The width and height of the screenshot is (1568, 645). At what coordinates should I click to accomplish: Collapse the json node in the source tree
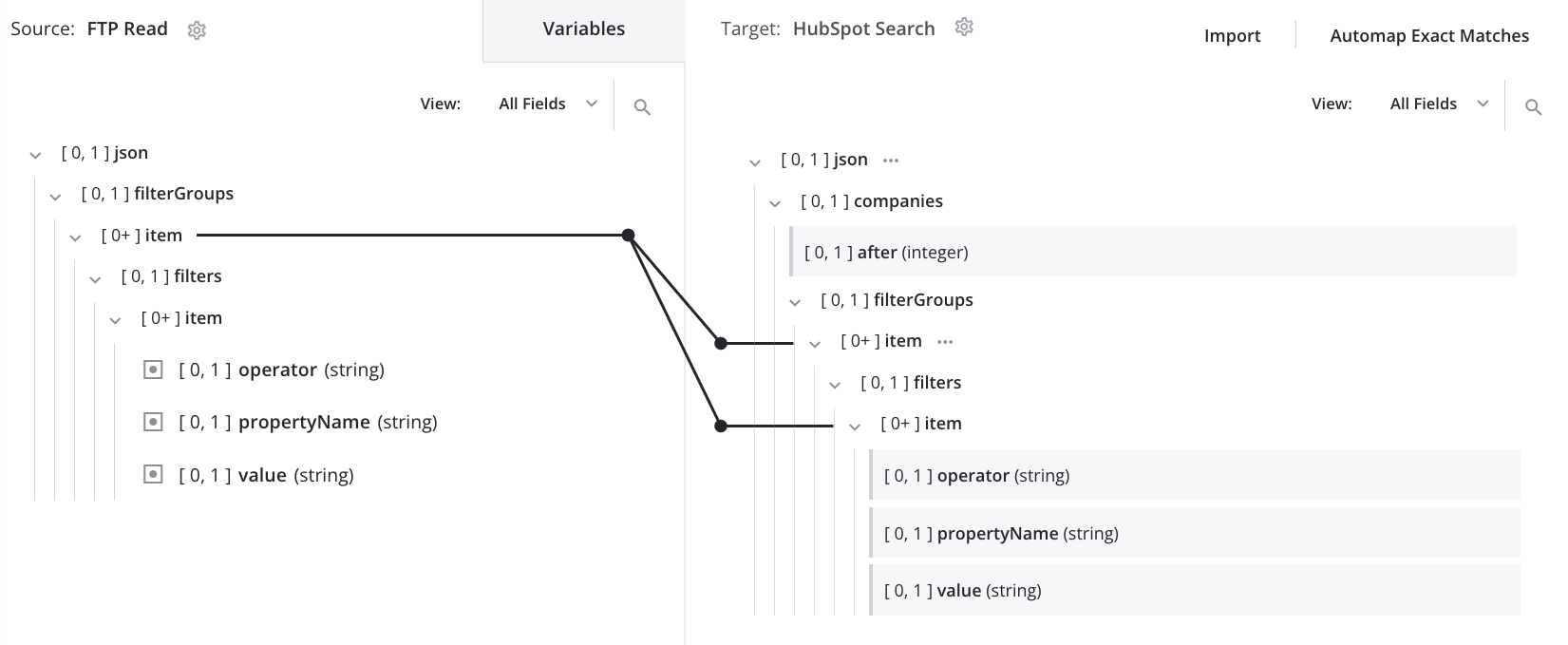35,153
